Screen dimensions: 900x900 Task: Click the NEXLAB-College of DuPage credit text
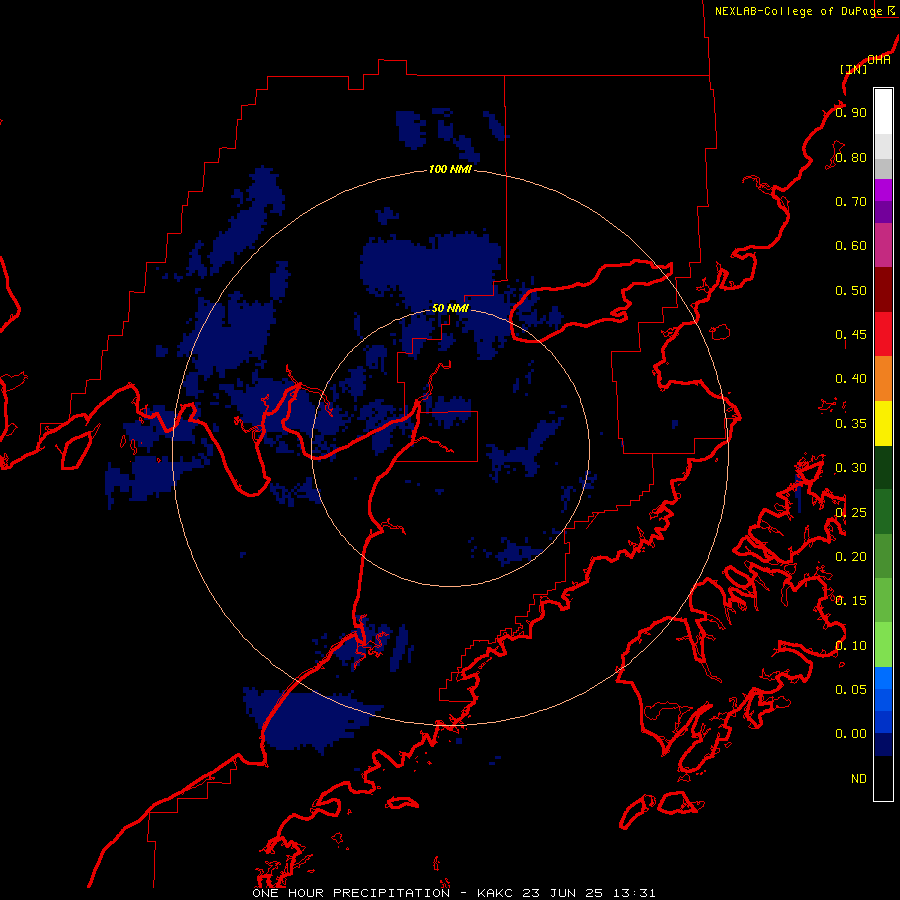click(x=798, y=11)
